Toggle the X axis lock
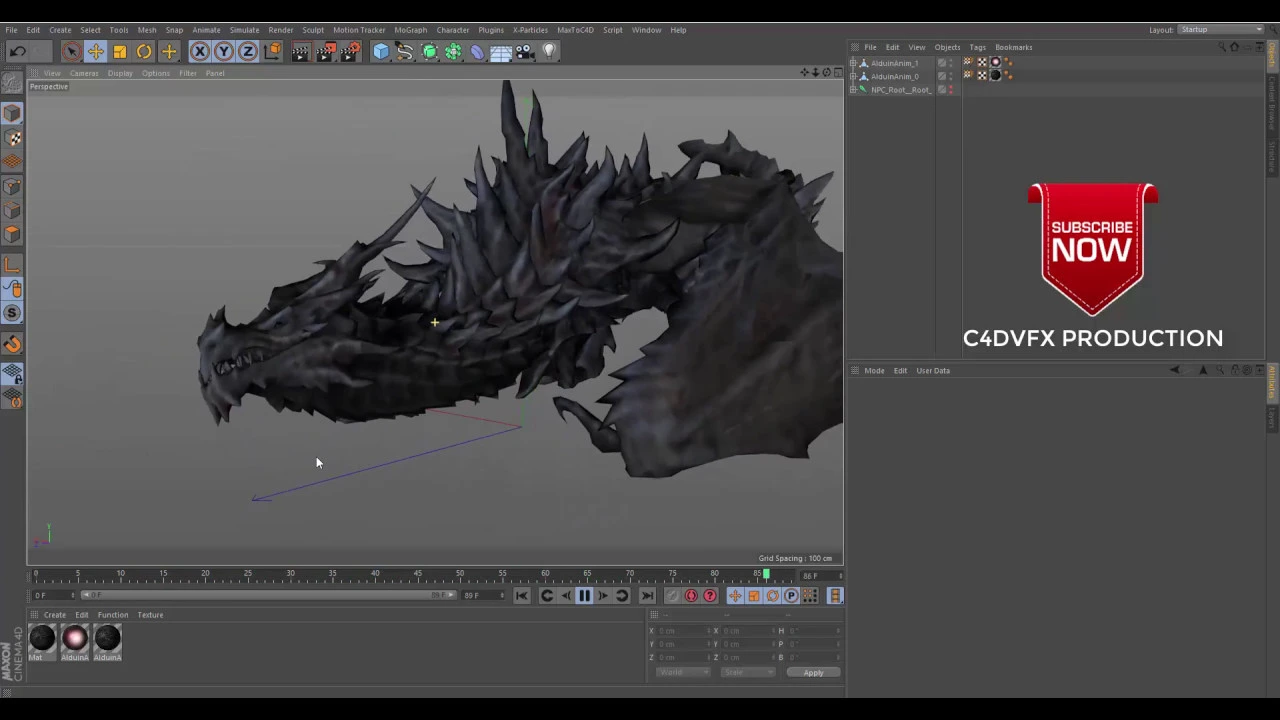The width and height of the screenshot is (1280, 720). [199, 52]
